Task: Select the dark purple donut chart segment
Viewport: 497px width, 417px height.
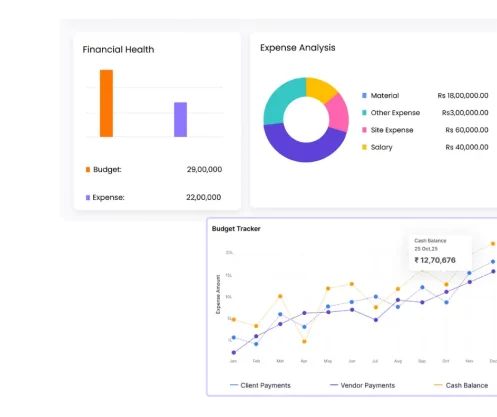Action: point(305,152)
